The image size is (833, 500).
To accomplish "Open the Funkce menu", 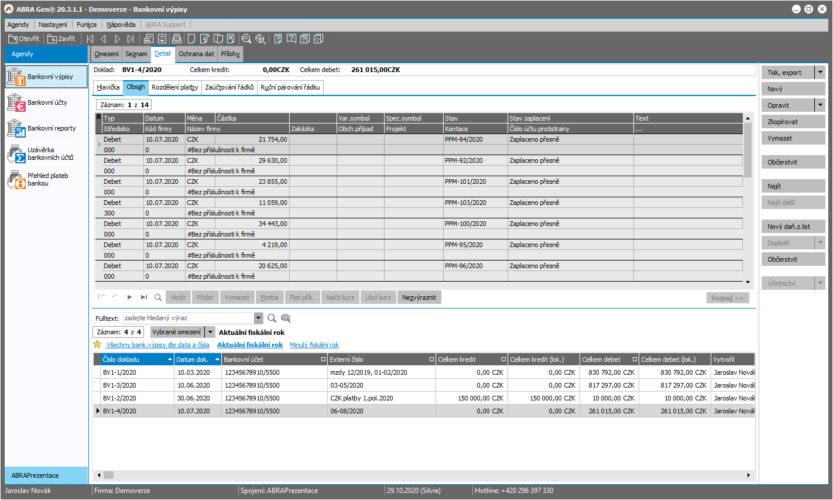I will click(x=85, y=22).
